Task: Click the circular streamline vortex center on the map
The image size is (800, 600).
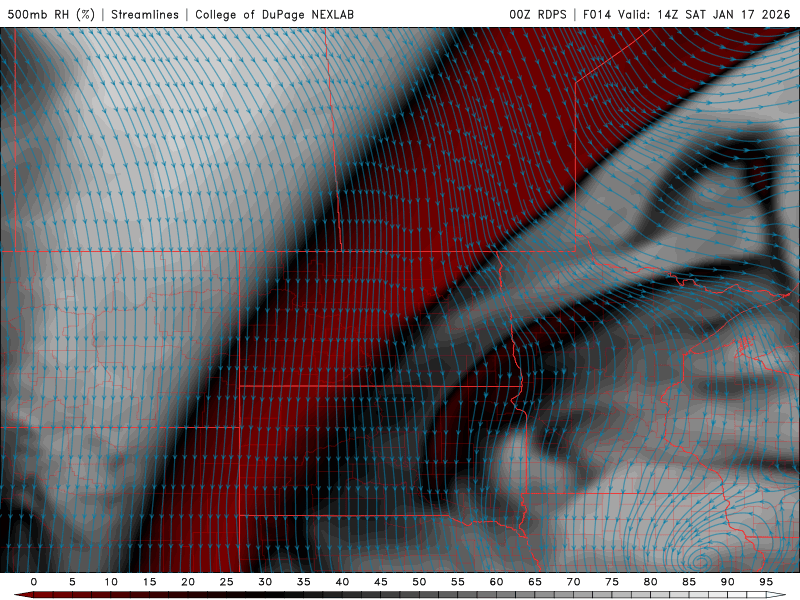Action: (701, 562)
